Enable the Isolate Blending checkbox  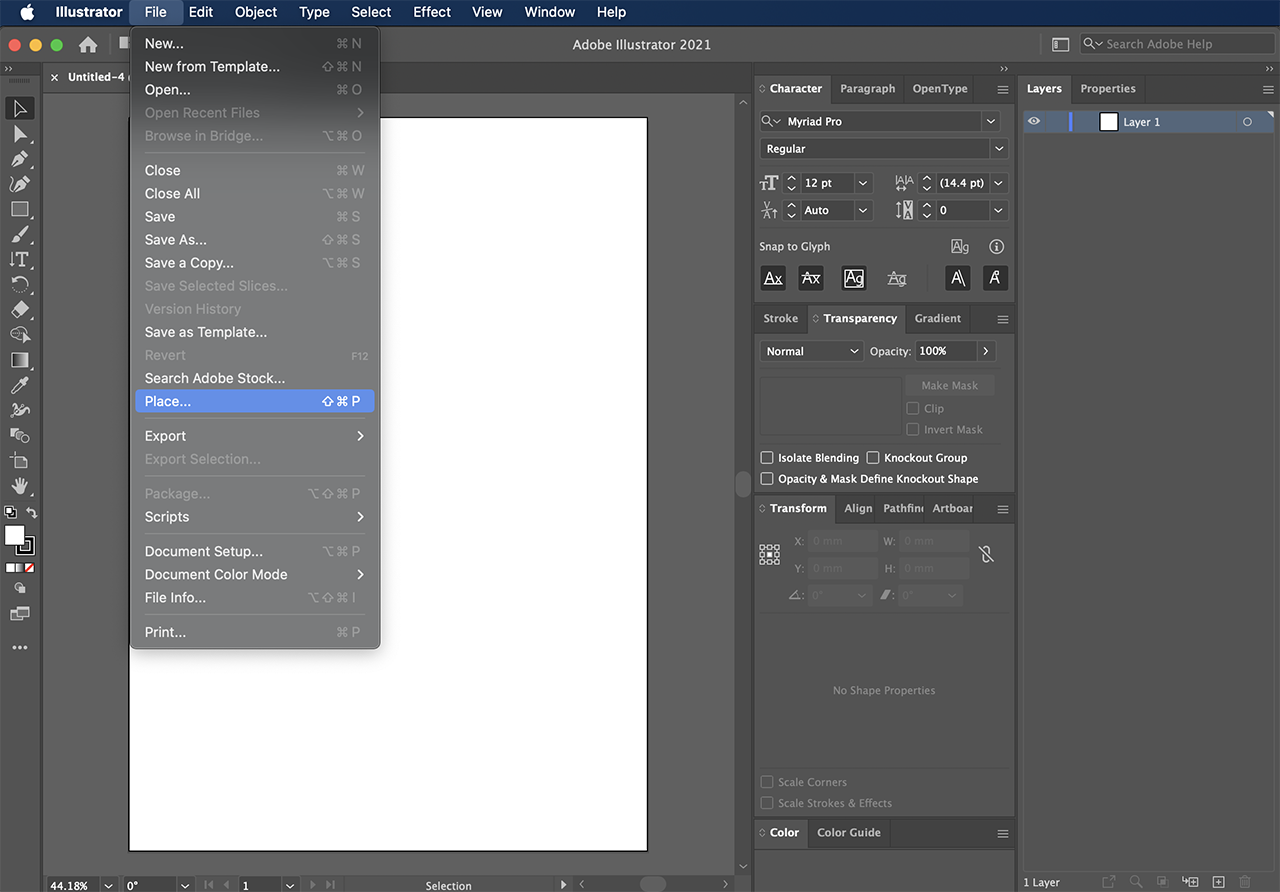[x=767, y=458]
